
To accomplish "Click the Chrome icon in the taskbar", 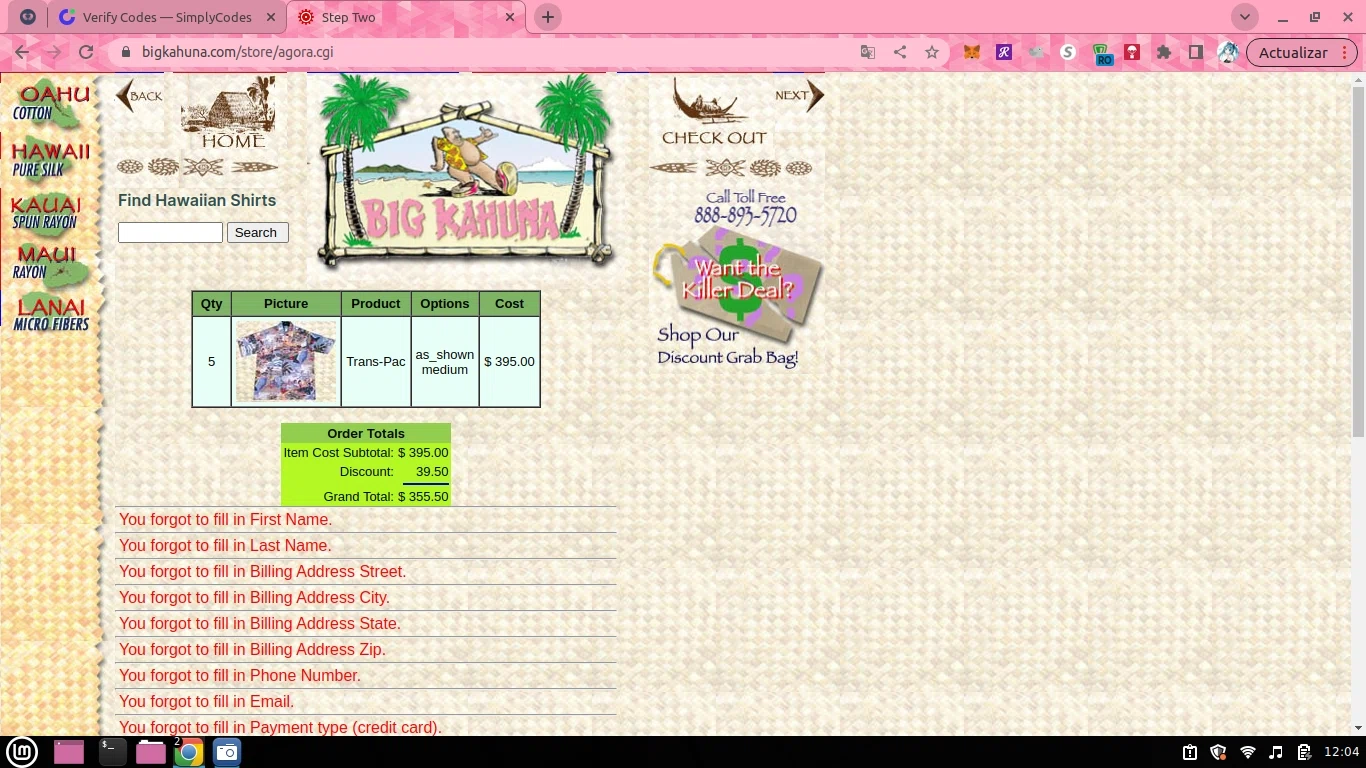I will pyautogui.click(x=188, y=752).
